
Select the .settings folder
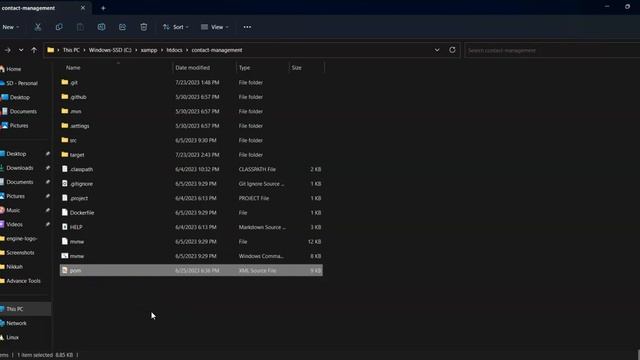point(191,126)
